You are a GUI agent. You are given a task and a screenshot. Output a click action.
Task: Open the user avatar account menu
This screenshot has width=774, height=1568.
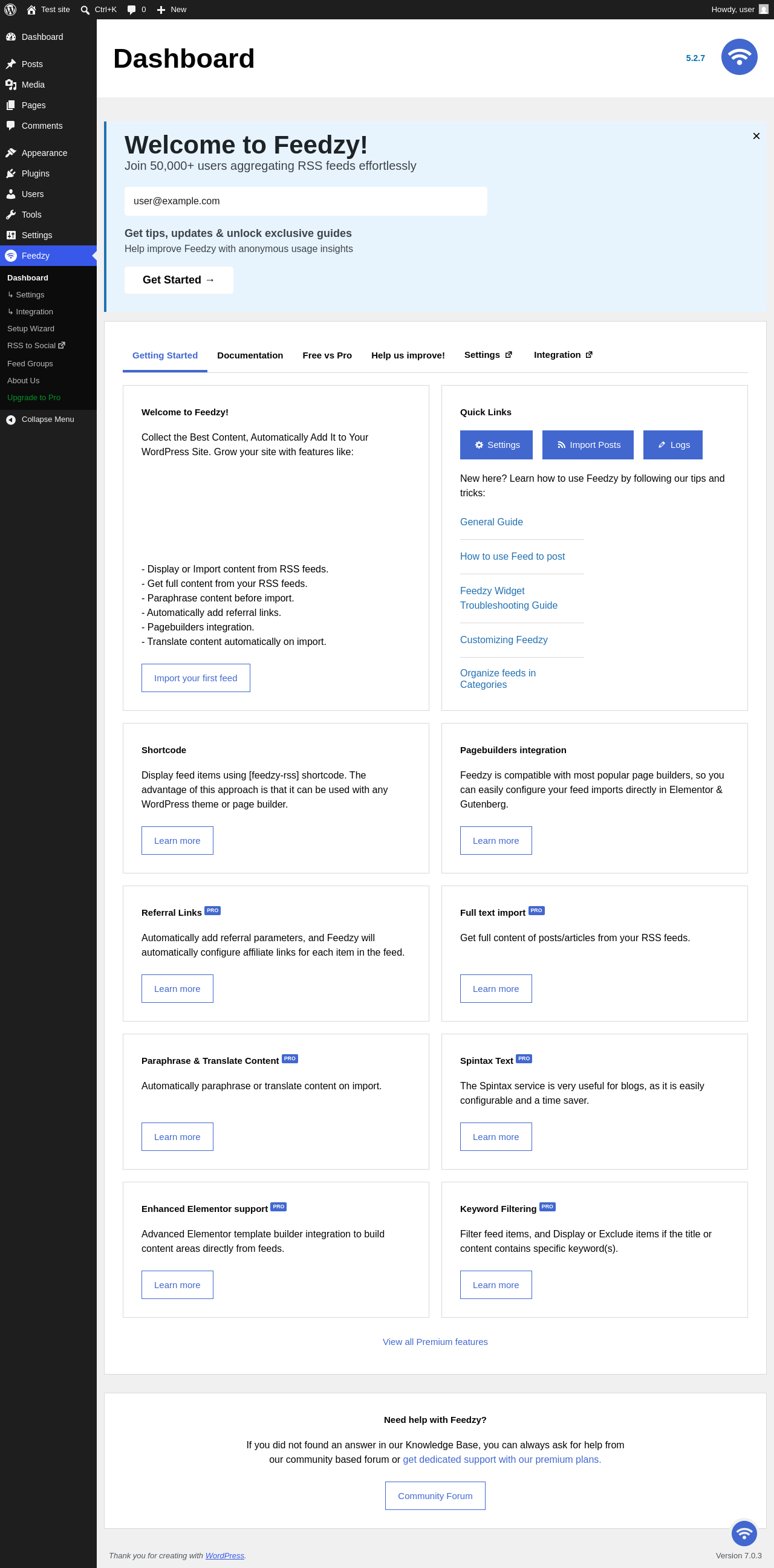click(x=763, y=10)
